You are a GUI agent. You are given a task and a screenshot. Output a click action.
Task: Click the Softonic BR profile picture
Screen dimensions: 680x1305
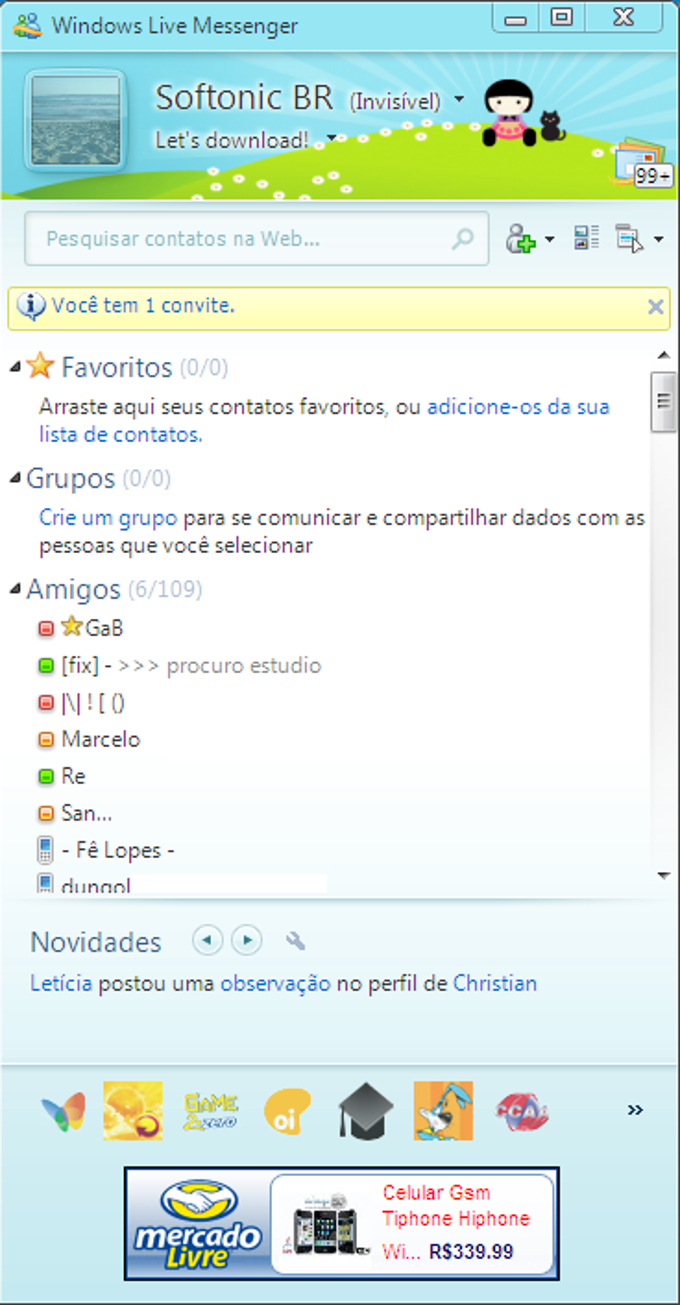pos(75,121)
